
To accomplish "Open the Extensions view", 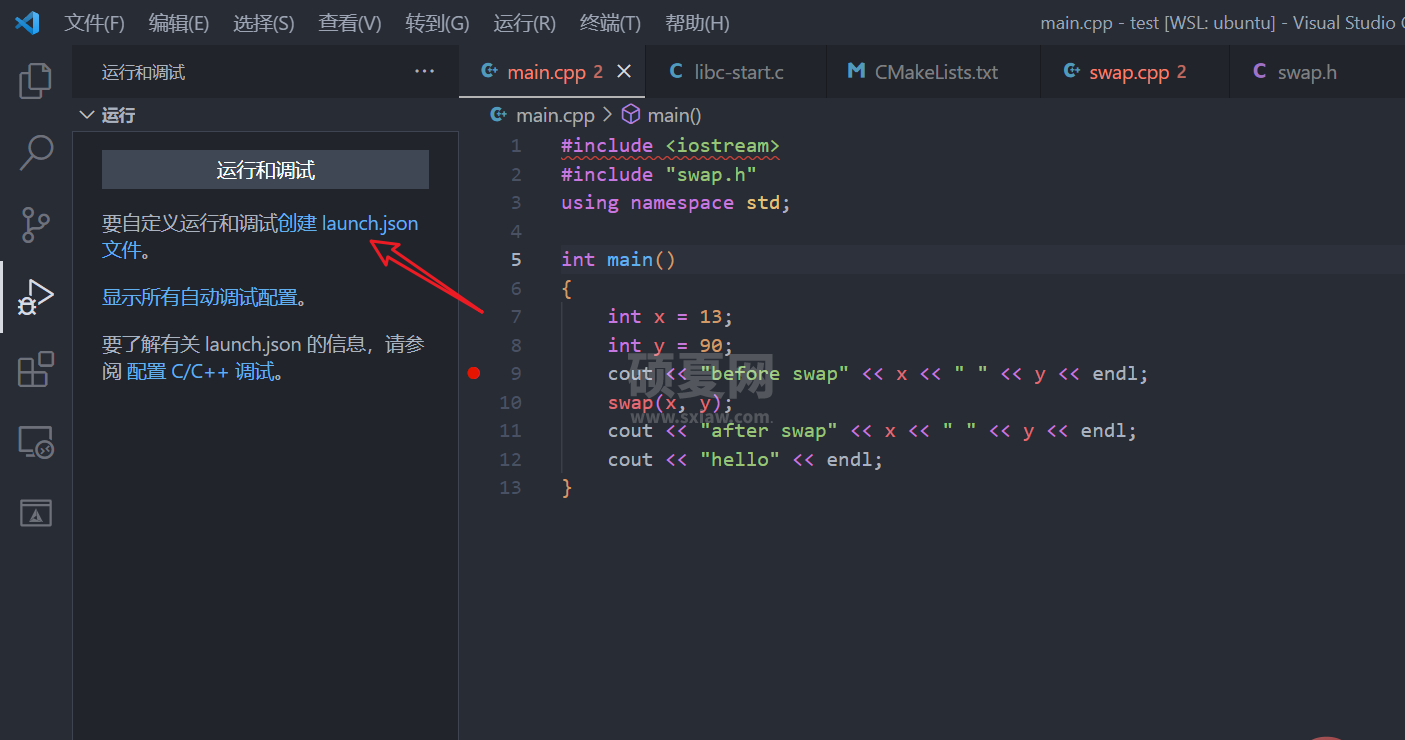I will click(x=36, y=369).
